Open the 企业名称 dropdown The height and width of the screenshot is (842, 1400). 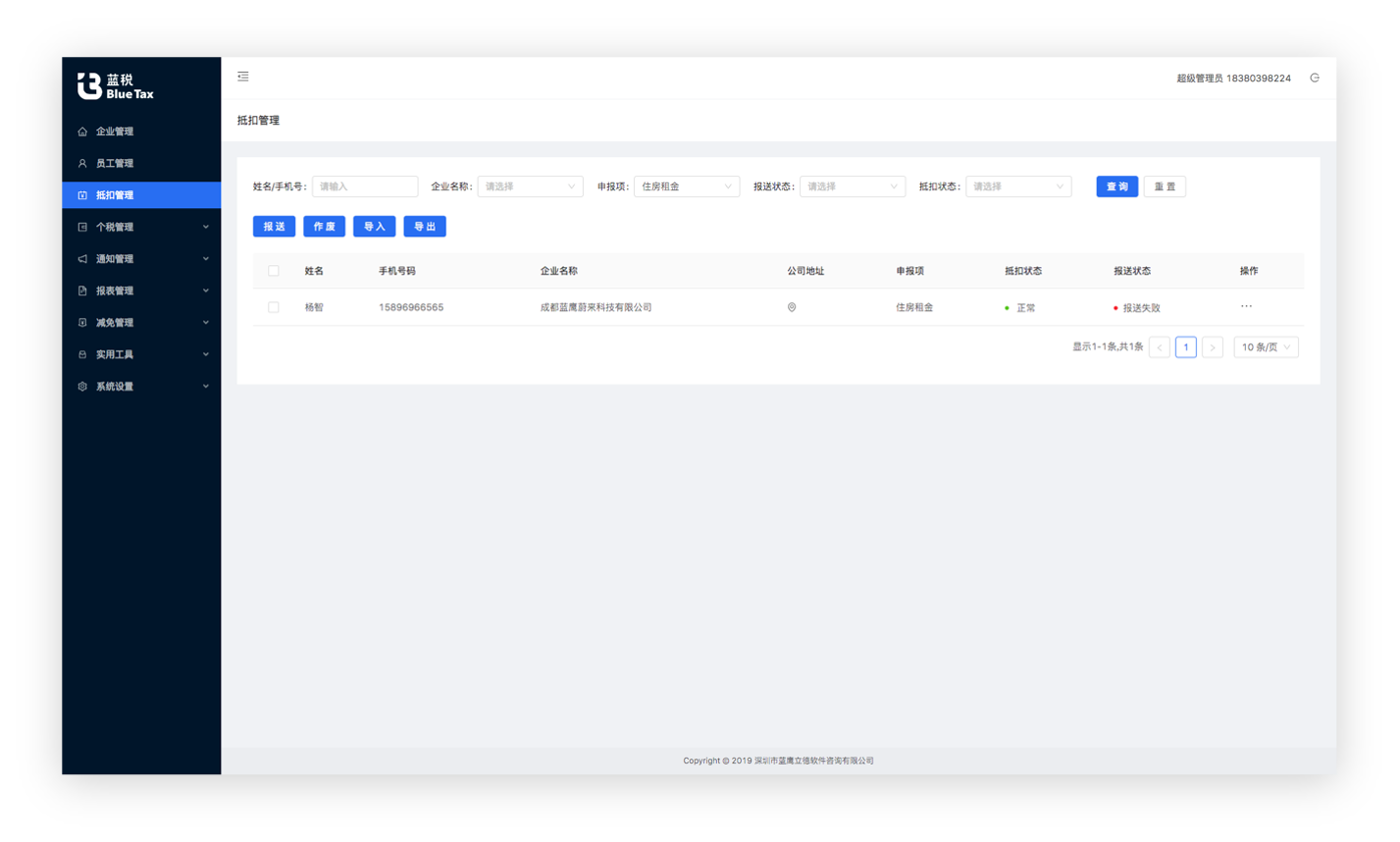[530, 186]
